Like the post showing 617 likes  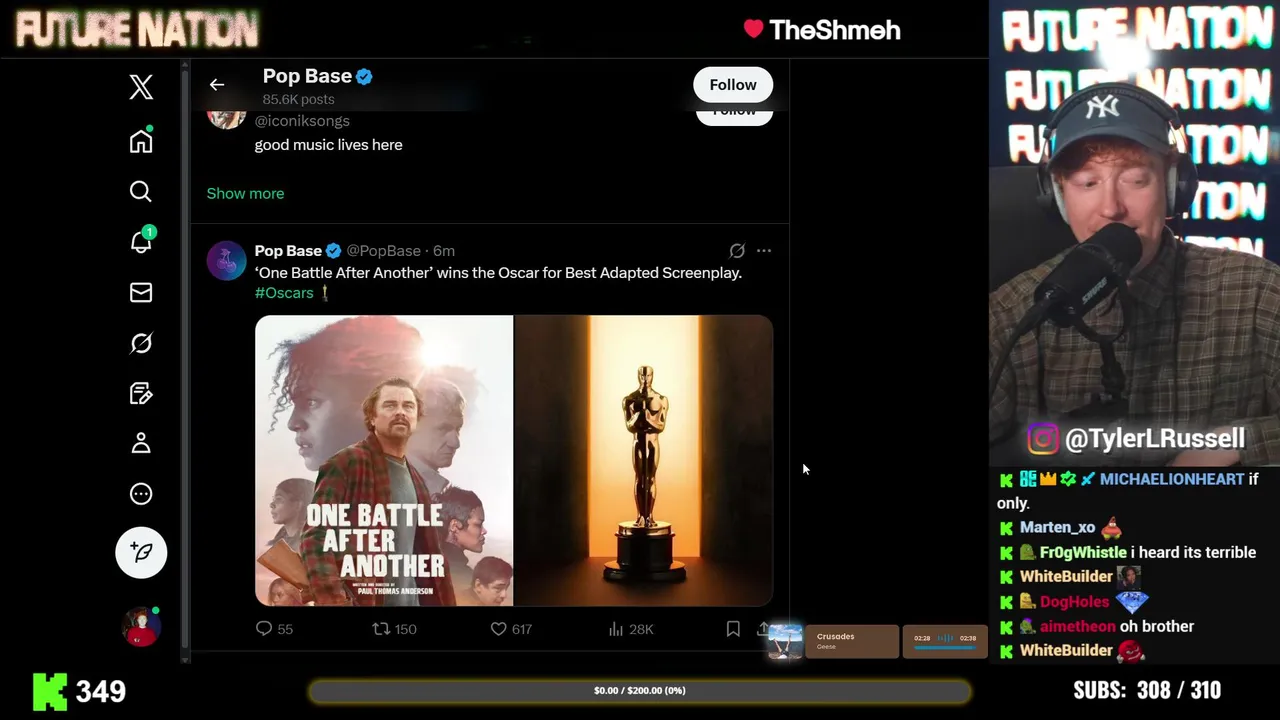pyautogui.click(x=511, y=629)
